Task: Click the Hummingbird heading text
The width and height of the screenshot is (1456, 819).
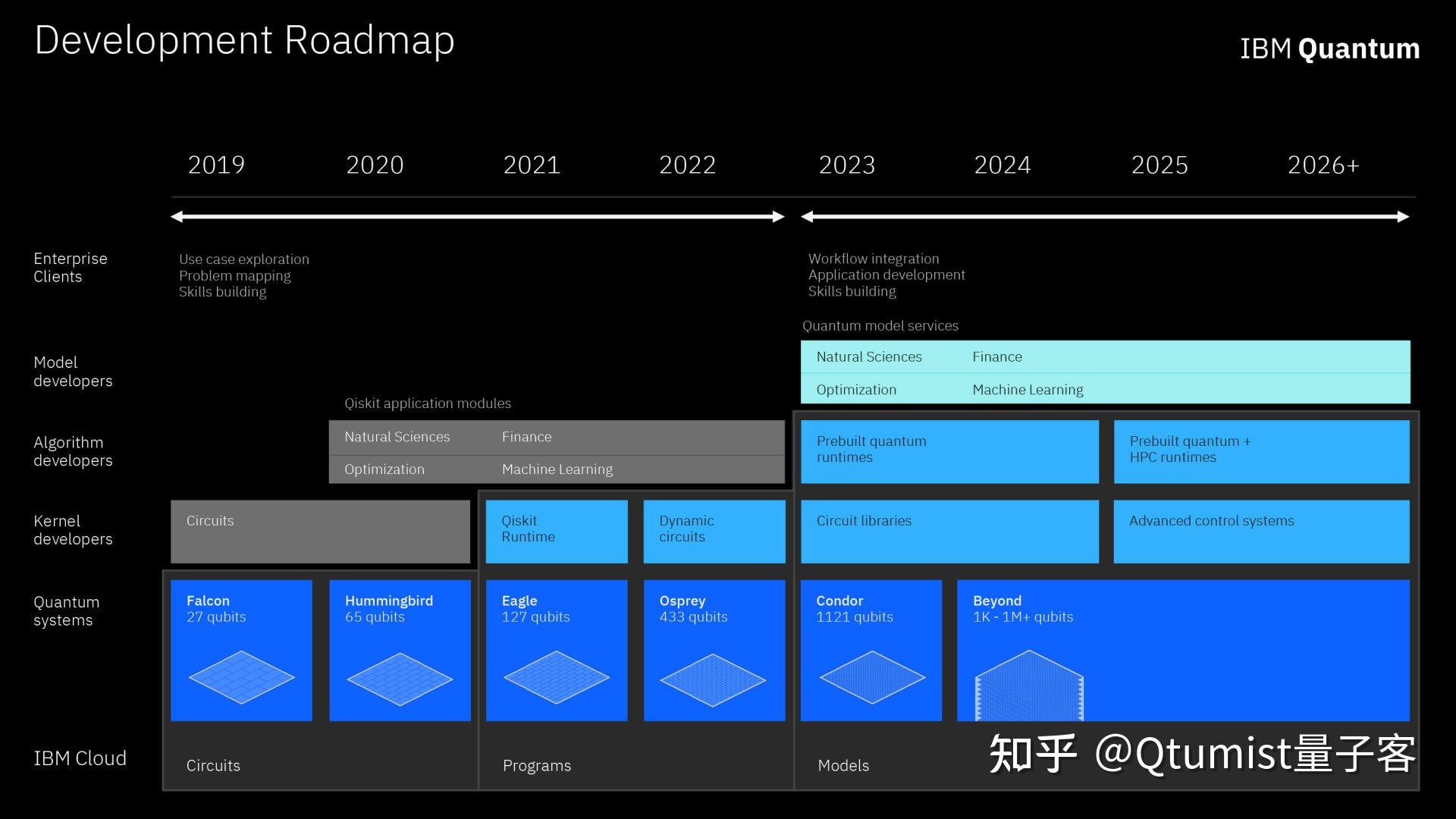Action: (389, 601)
